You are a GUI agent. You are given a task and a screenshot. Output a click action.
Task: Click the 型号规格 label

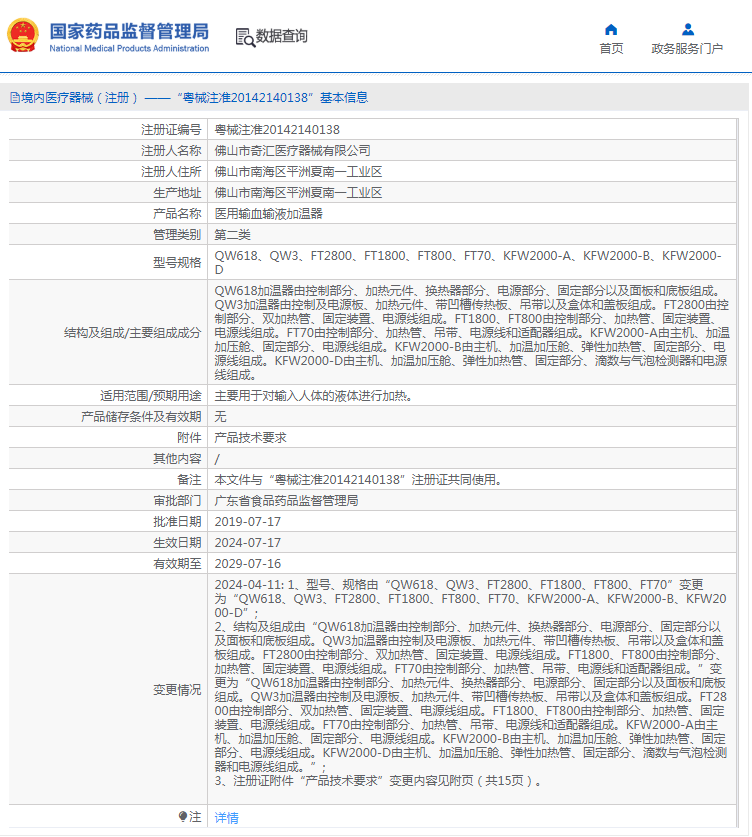click(177, 263)
